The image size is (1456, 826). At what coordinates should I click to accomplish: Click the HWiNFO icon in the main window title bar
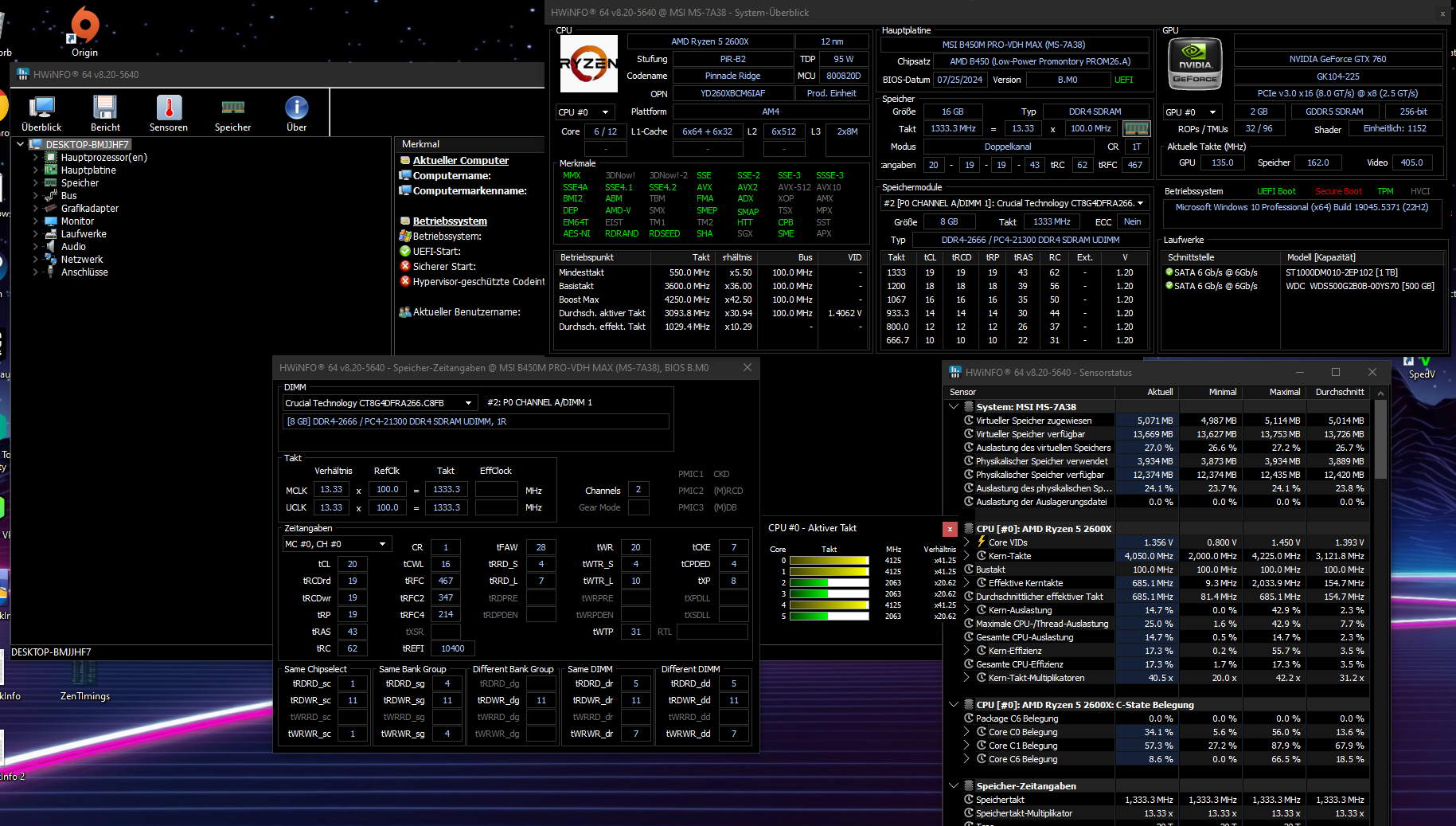(23, 74)
